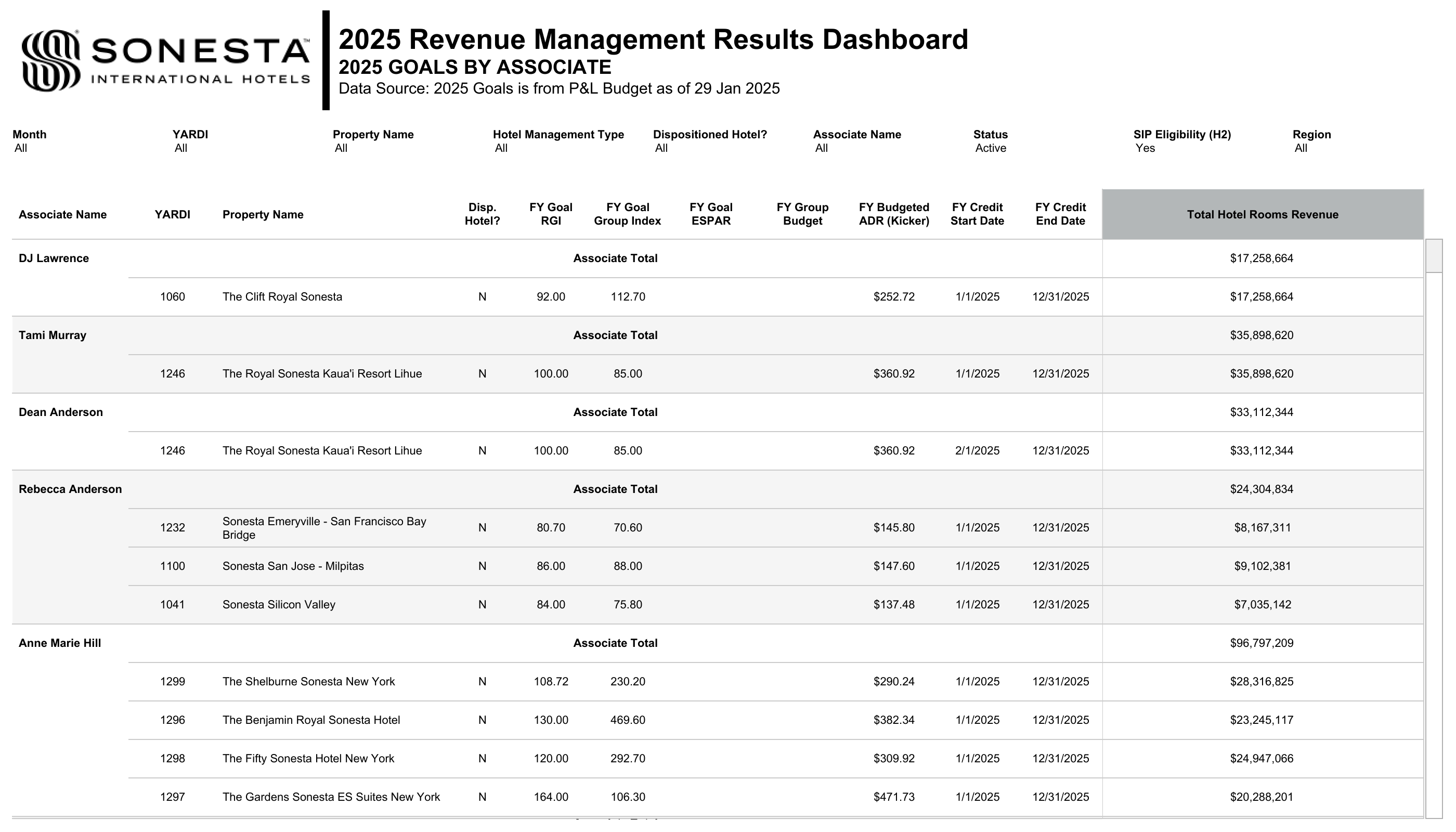The height and width of the screenshot is (832, 1456).
Task: Click The Fifty Sonesta Hotel New York
Action: click(308, 759)
